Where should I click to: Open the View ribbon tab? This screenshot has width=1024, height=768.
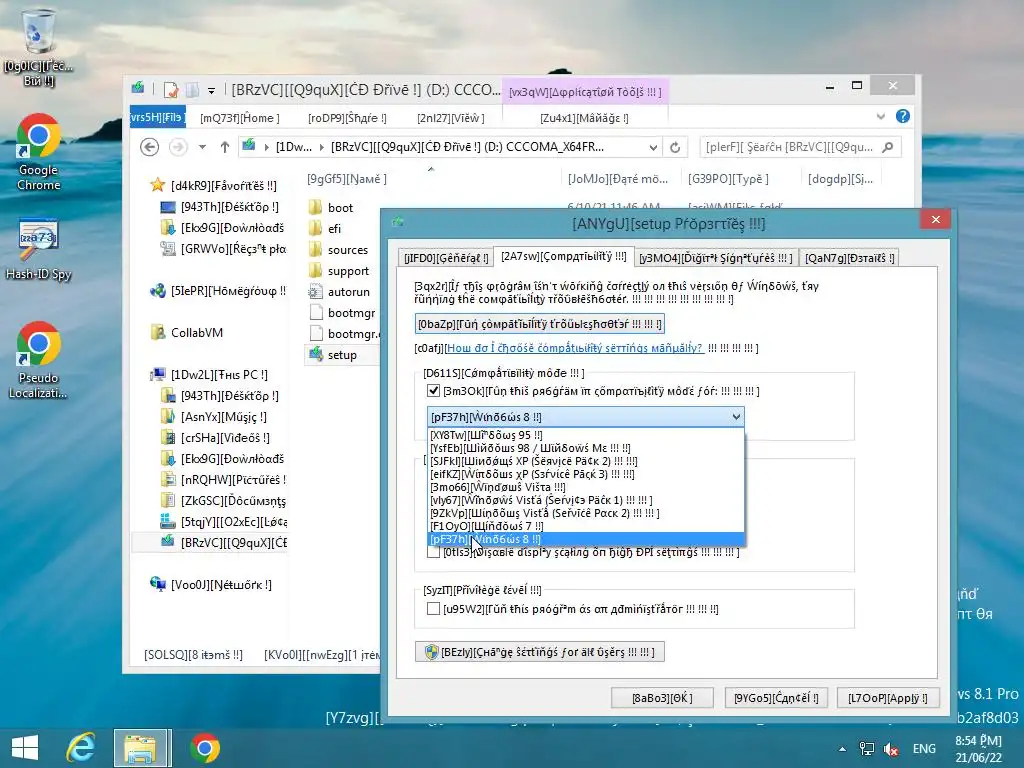(451, 118)
